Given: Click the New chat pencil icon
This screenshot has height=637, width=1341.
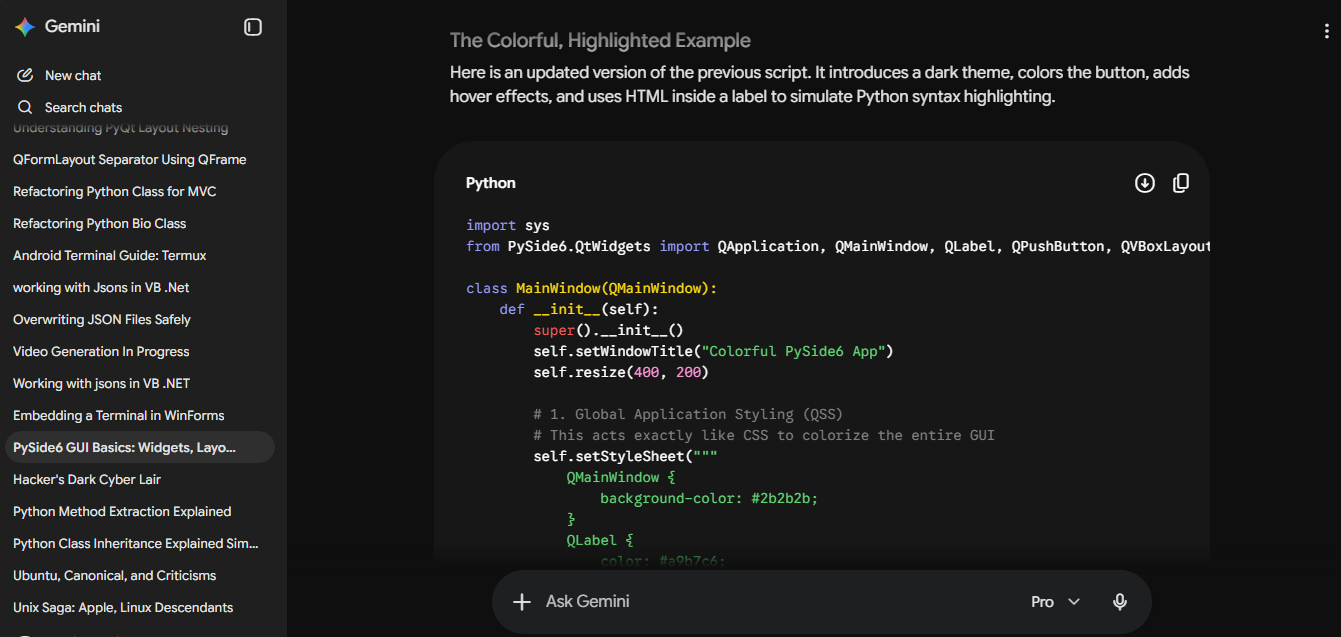Looking at the screenshot, I should [x=25, y=75].
